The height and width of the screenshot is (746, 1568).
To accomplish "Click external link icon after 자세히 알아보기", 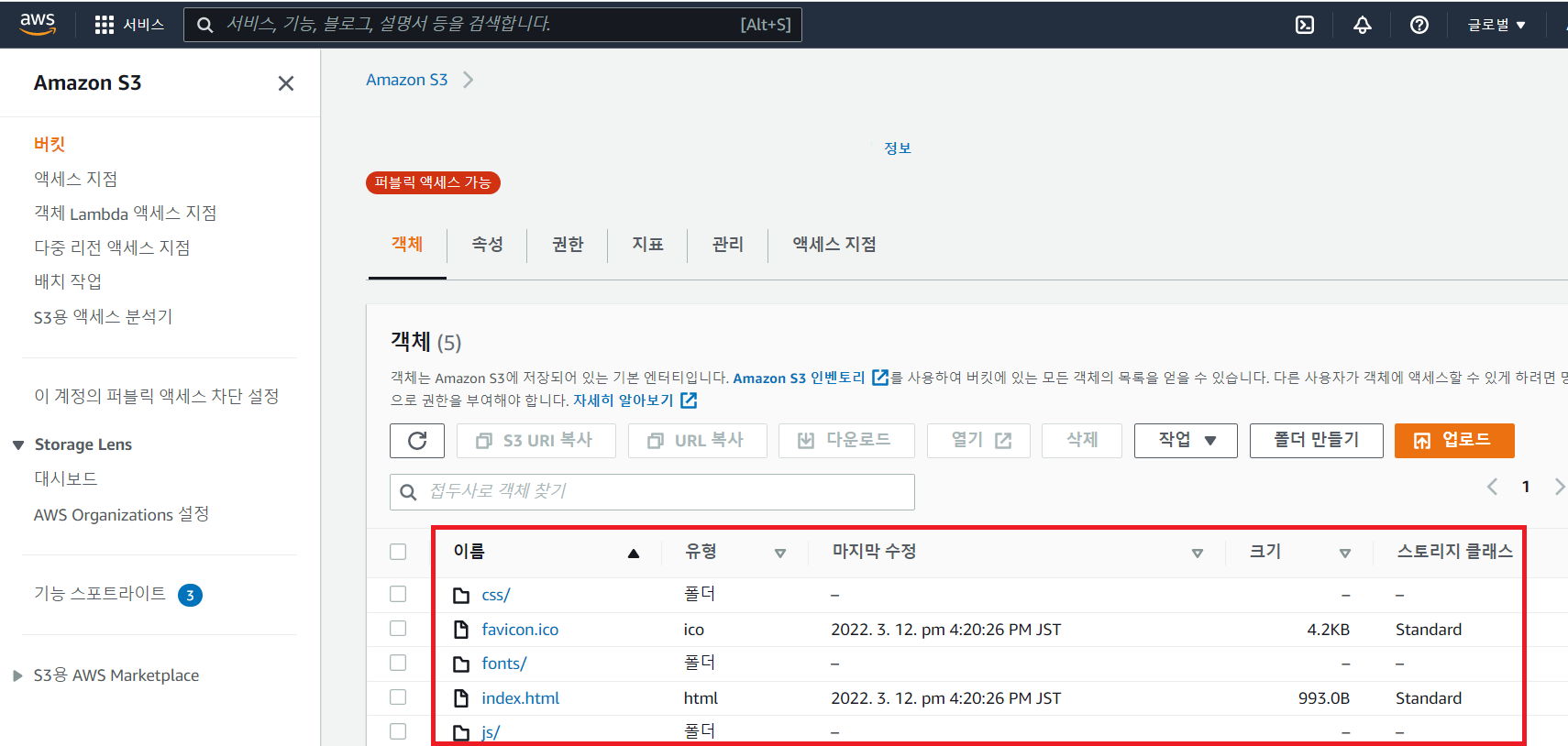I will pyautogui.click(x=689, y=400).
